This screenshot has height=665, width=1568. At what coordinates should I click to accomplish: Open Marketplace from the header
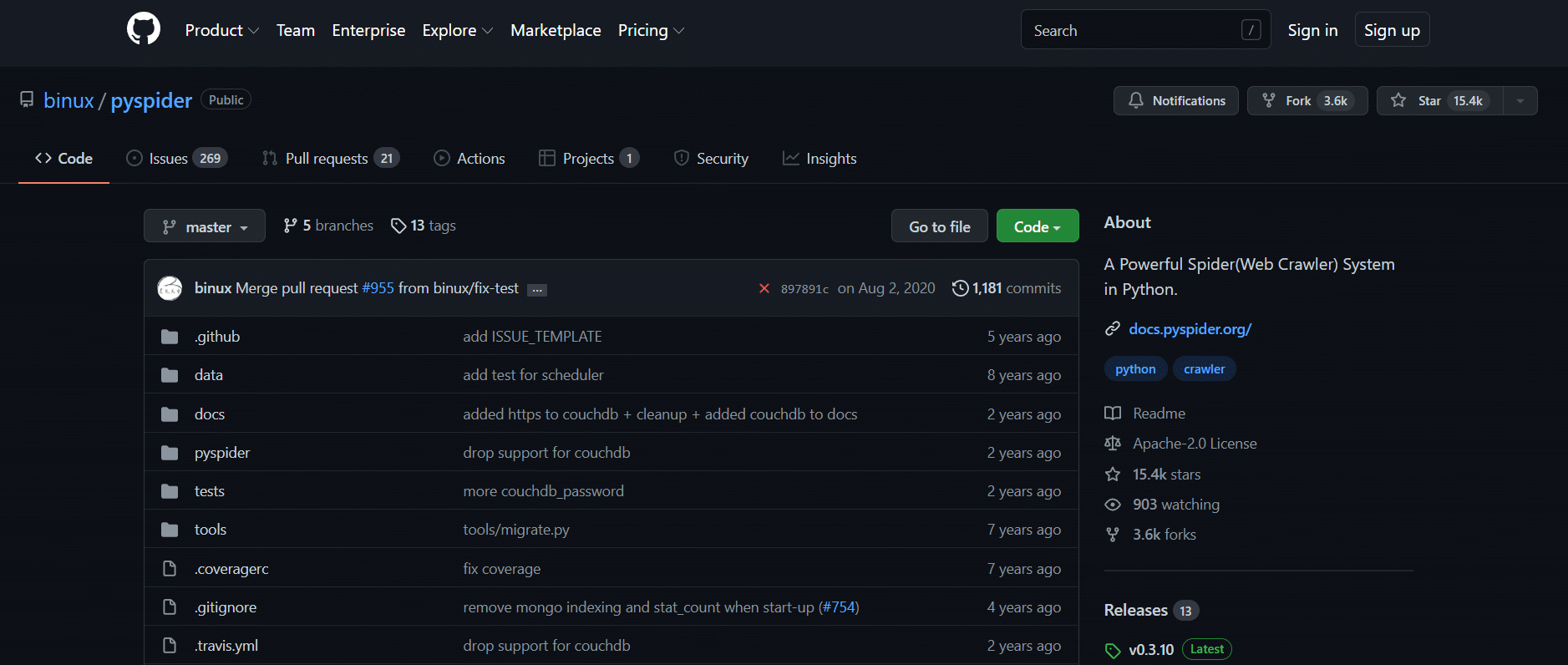click(556, 30)
